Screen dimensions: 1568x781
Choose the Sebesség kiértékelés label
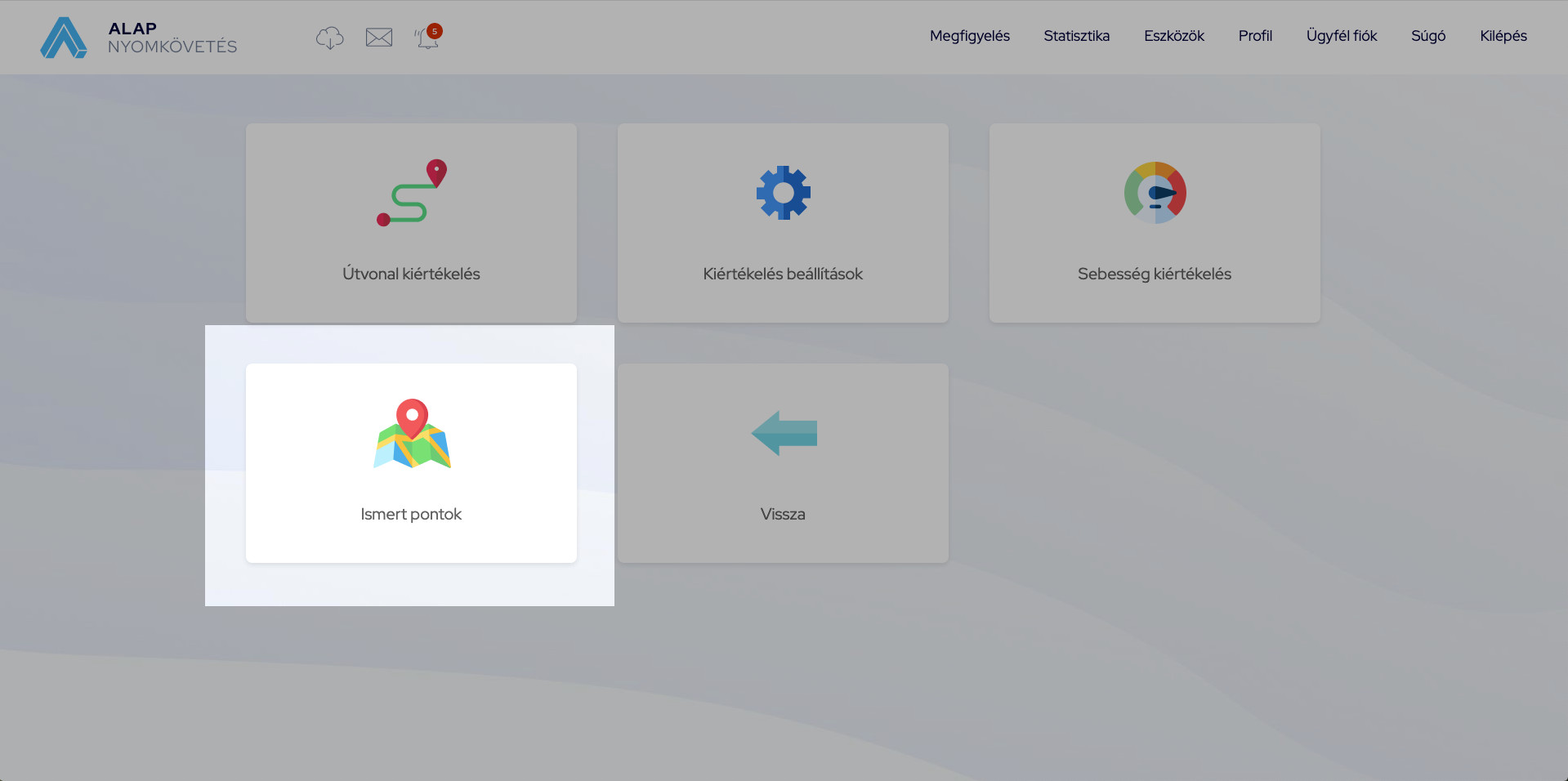[1154, 274]
